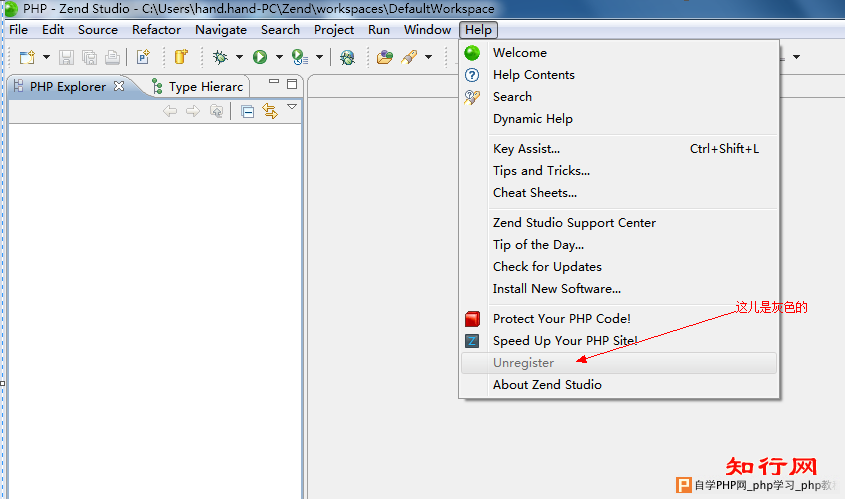Screen dimensions: 845x499
Task: Click the Up level icon in PHP Explorer
Action: pos(217,111)
